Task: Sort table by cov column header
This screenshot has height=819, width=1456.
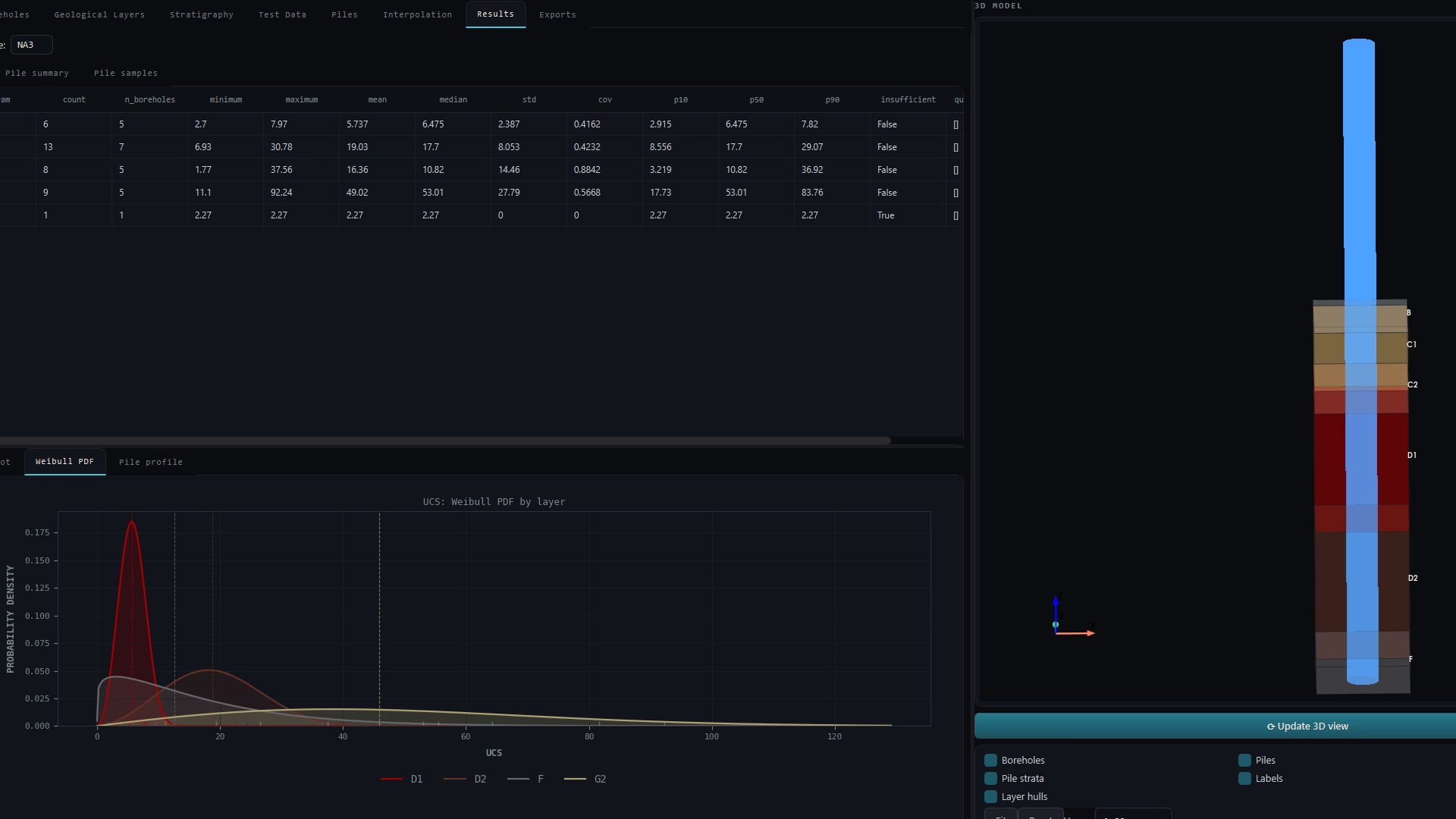Action: click(x=605, y=100)
